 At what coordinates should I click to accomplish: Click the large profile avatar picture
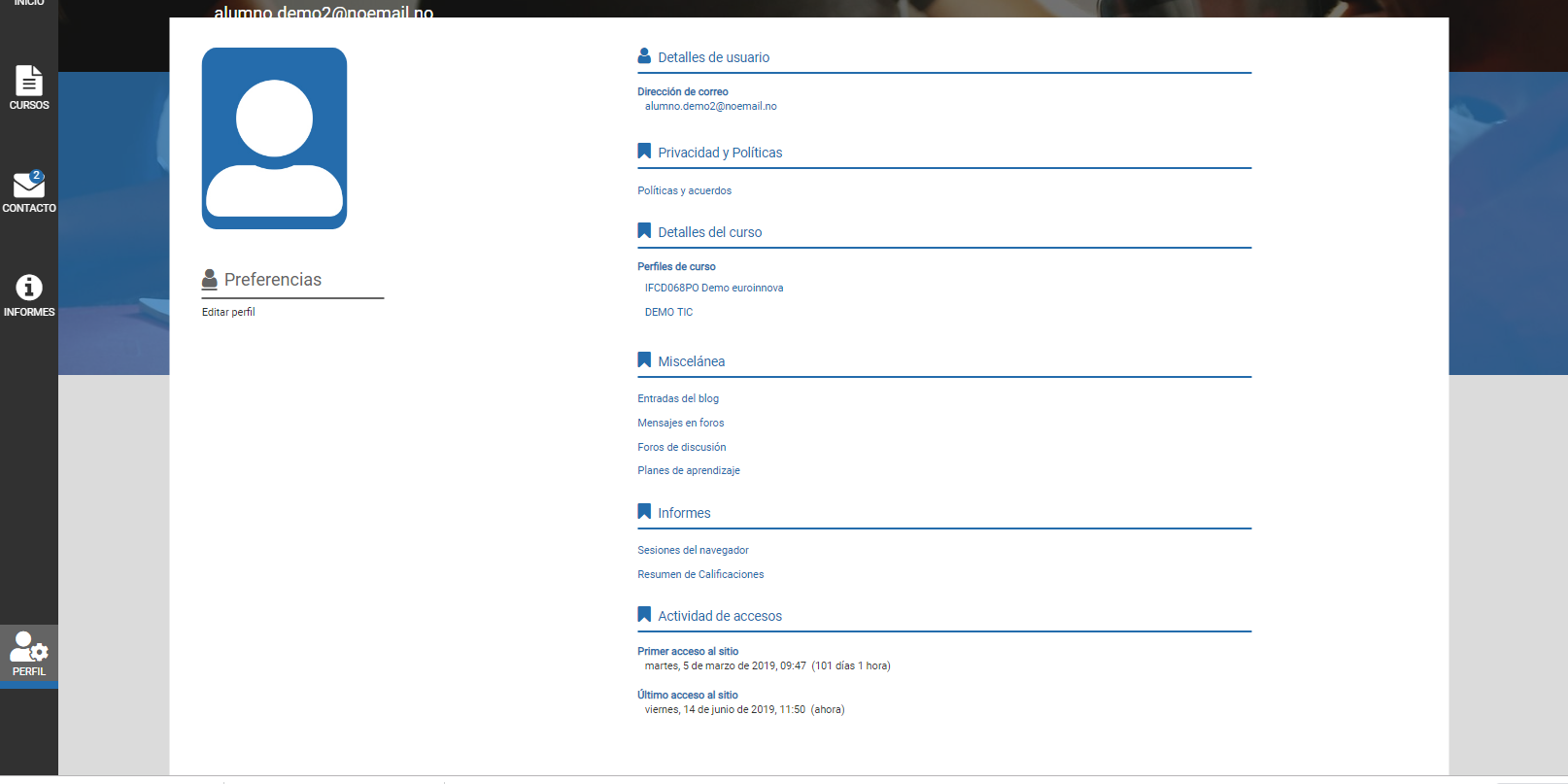(x=274, y=139)
